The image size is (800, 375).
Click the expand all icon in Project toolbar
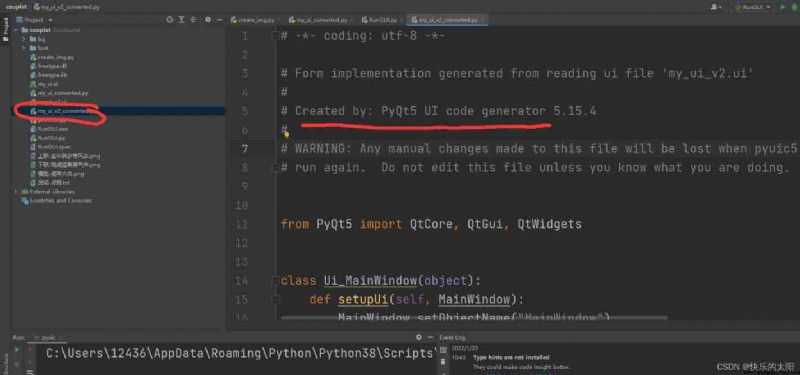tap(182, 20)
